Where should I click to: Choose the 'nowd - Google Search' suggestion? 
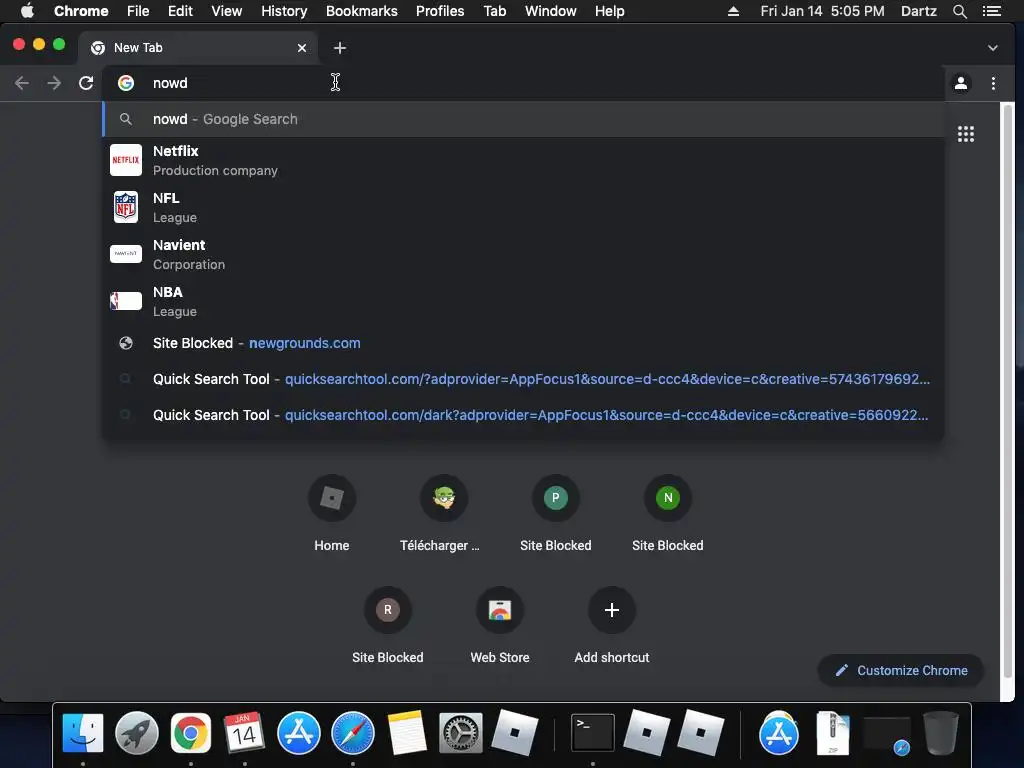[523, 119]
